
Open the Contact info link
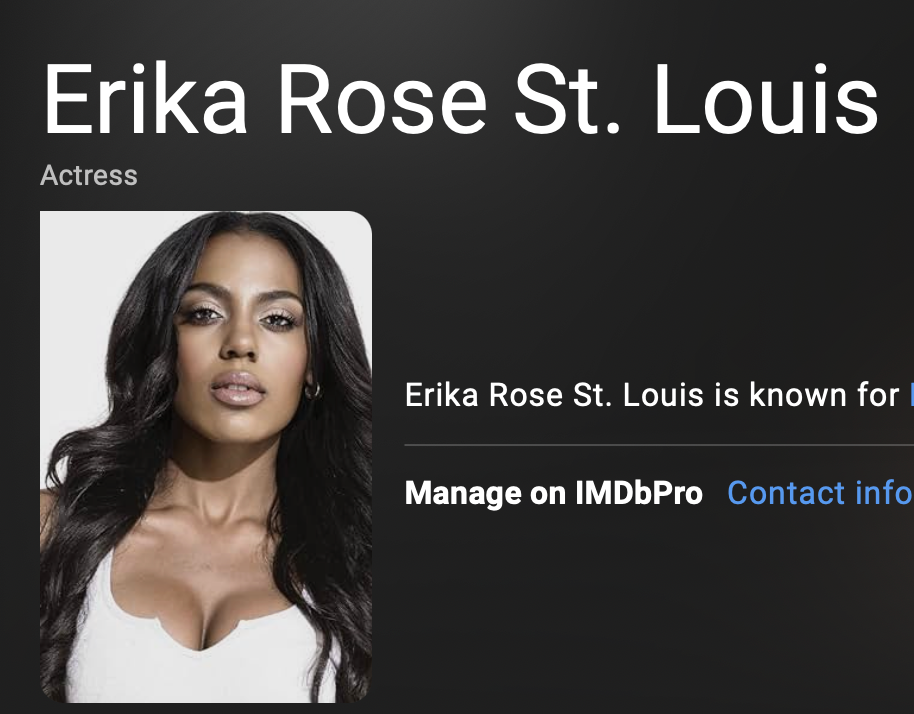820,493
